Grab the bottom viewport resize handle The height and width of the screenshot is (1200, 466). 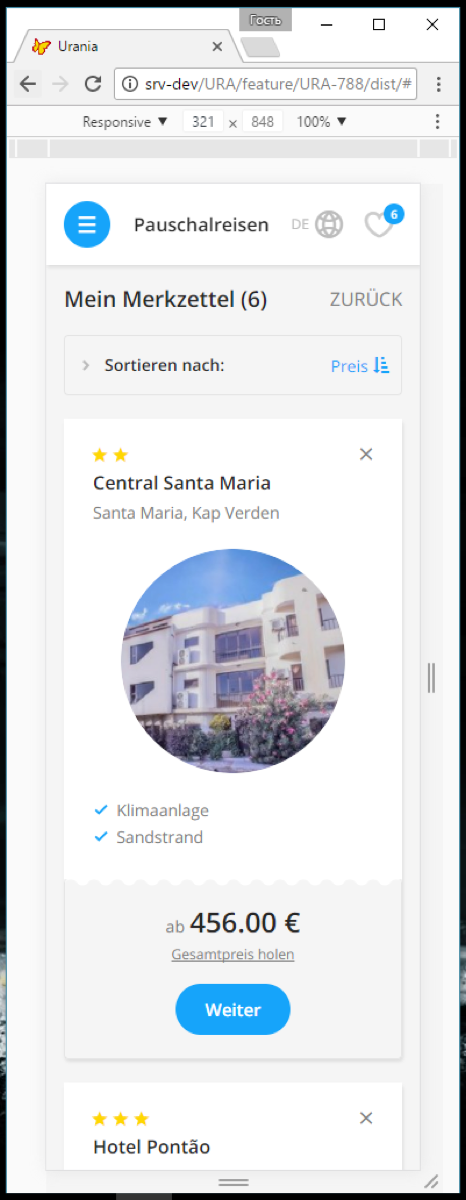(x=233, y=1182)
